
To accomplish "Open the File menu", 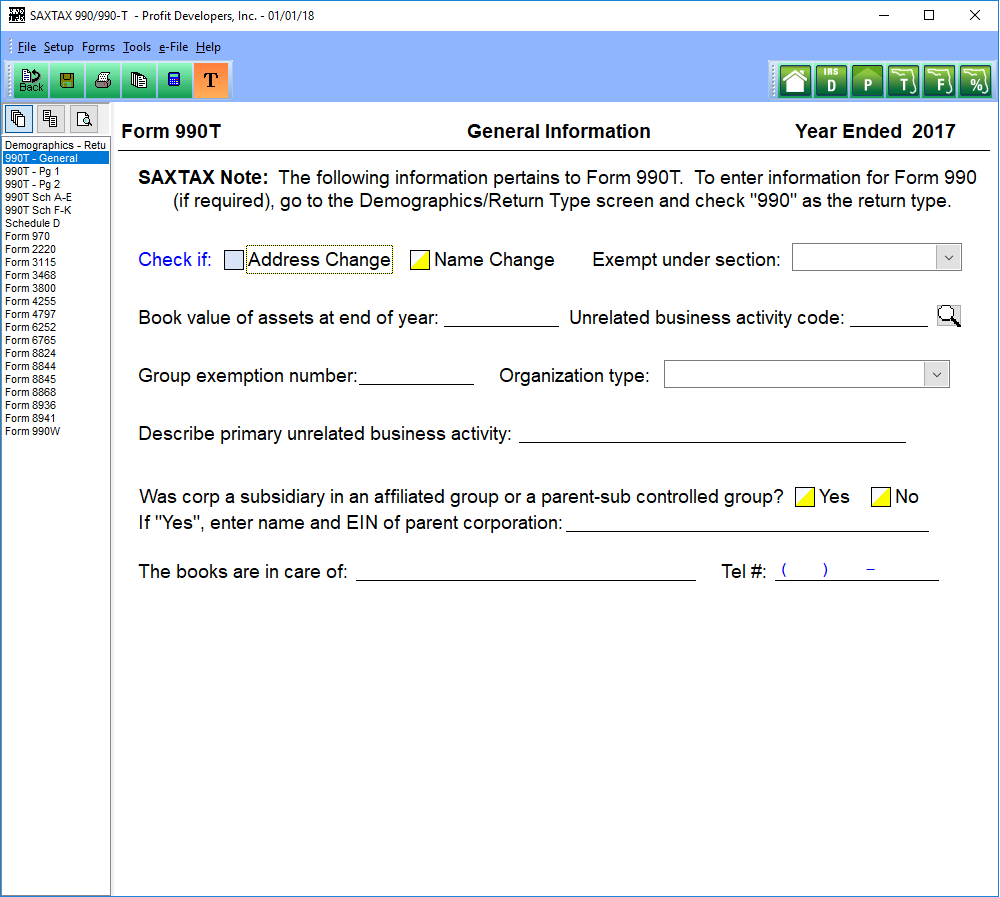I will [x=27, y=47].
